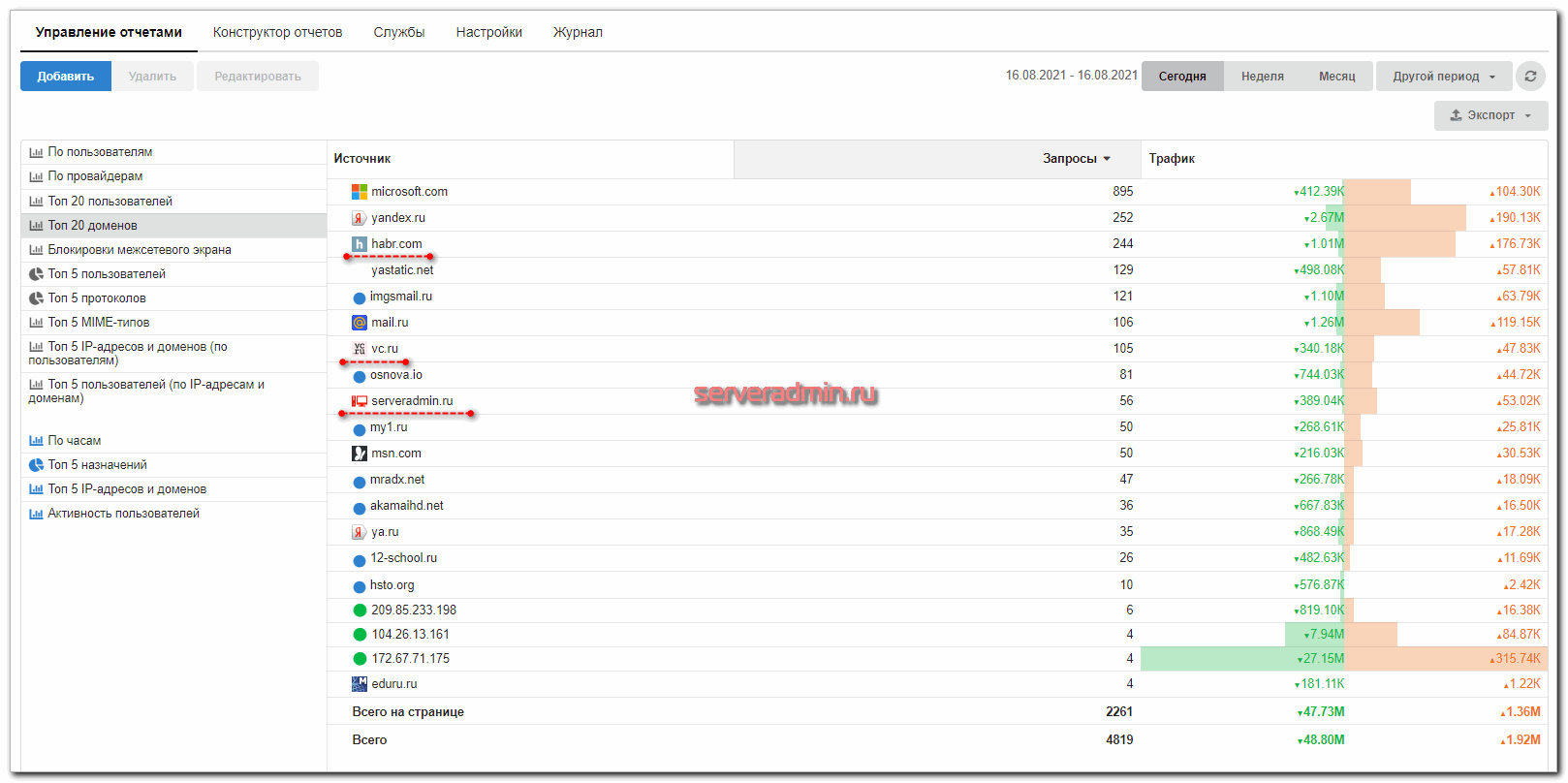The image size is (1568, 783).
Task: Select the Сегодня period button
Action: click(1182, 76)
